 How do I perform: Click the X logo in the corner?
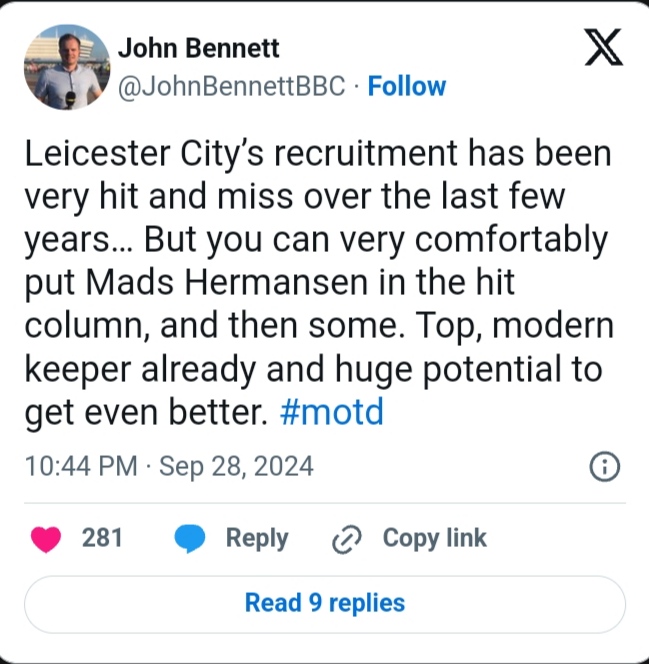click(602, 48)
